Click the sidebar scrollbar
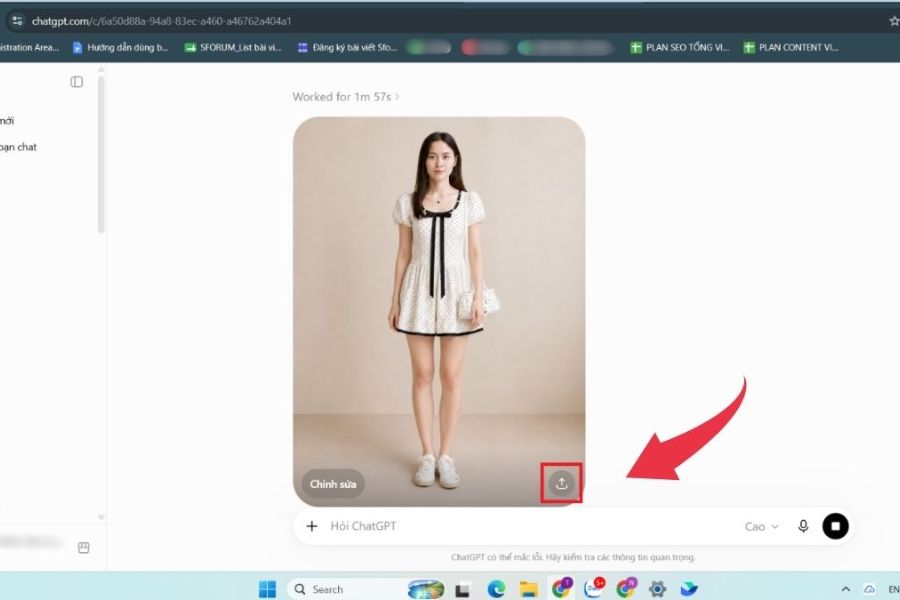900x600 pixels. [x=101, y=155]
